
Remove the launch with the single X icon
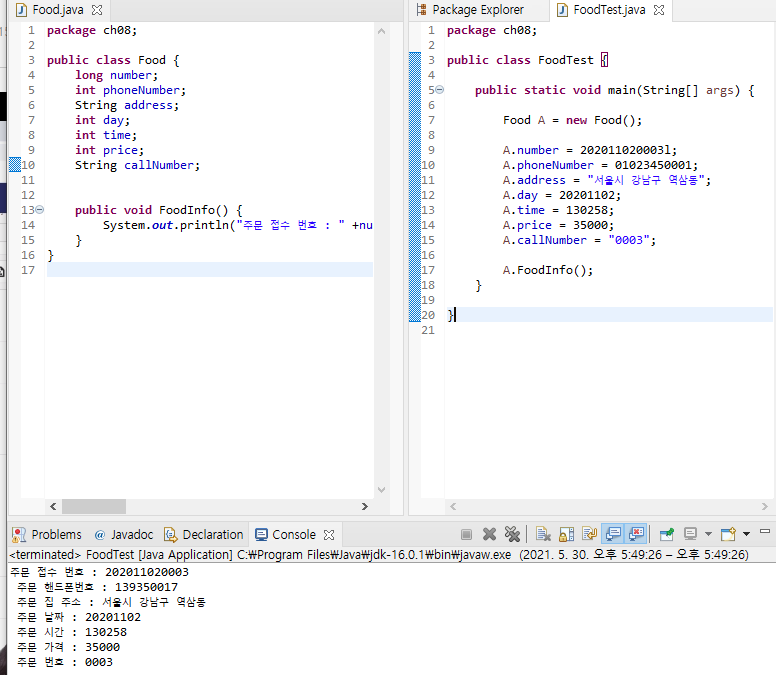489,534
